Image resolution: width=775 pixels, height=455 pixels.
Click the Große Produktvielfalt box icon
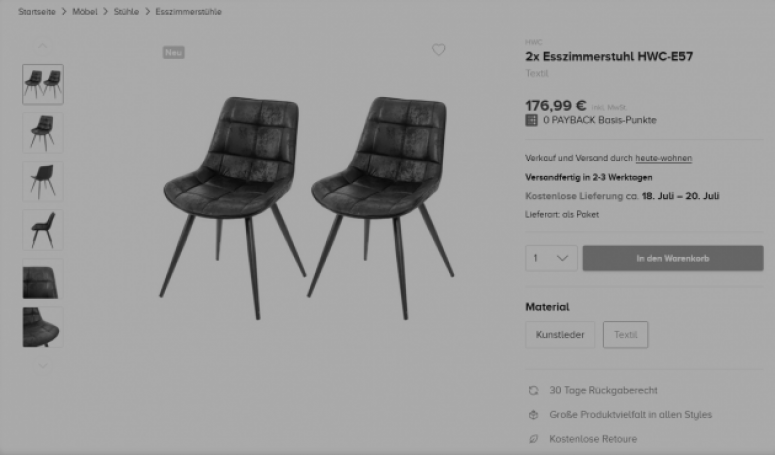[533, 415]
